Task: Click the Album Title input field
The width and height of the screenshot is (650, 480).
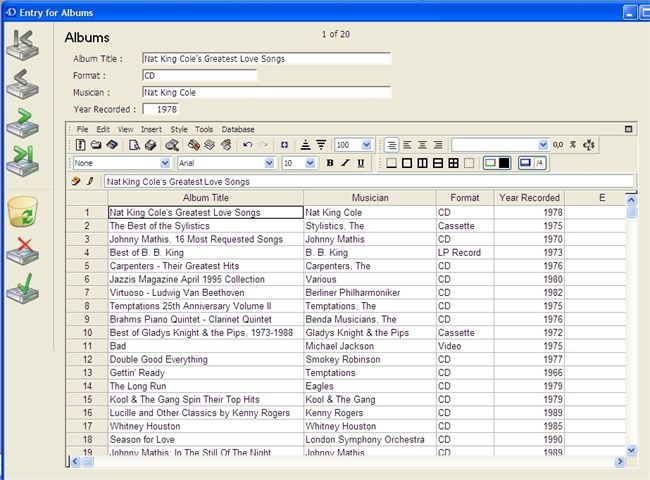Action: click(x=265, y=59)
